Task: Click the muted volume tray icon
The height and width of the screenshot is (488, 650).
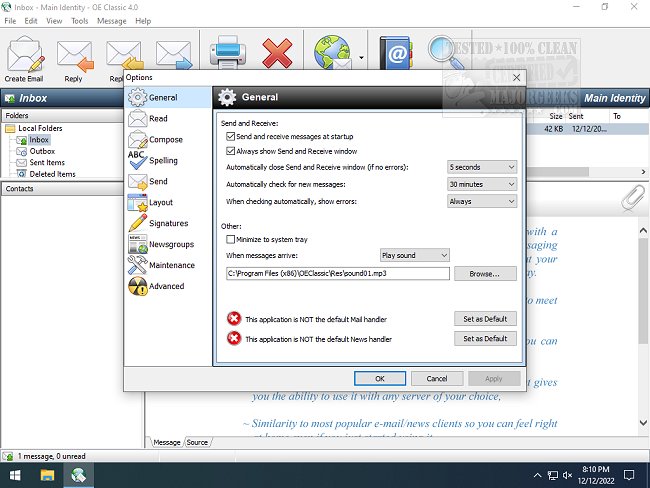Action: coord(568,475)
